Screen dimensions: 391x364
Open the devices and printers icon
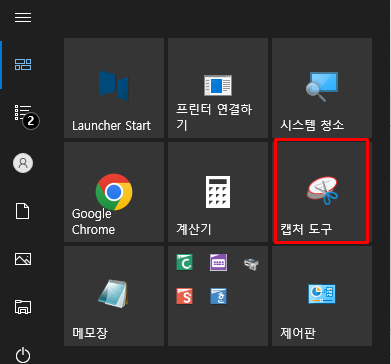point(252,263)
